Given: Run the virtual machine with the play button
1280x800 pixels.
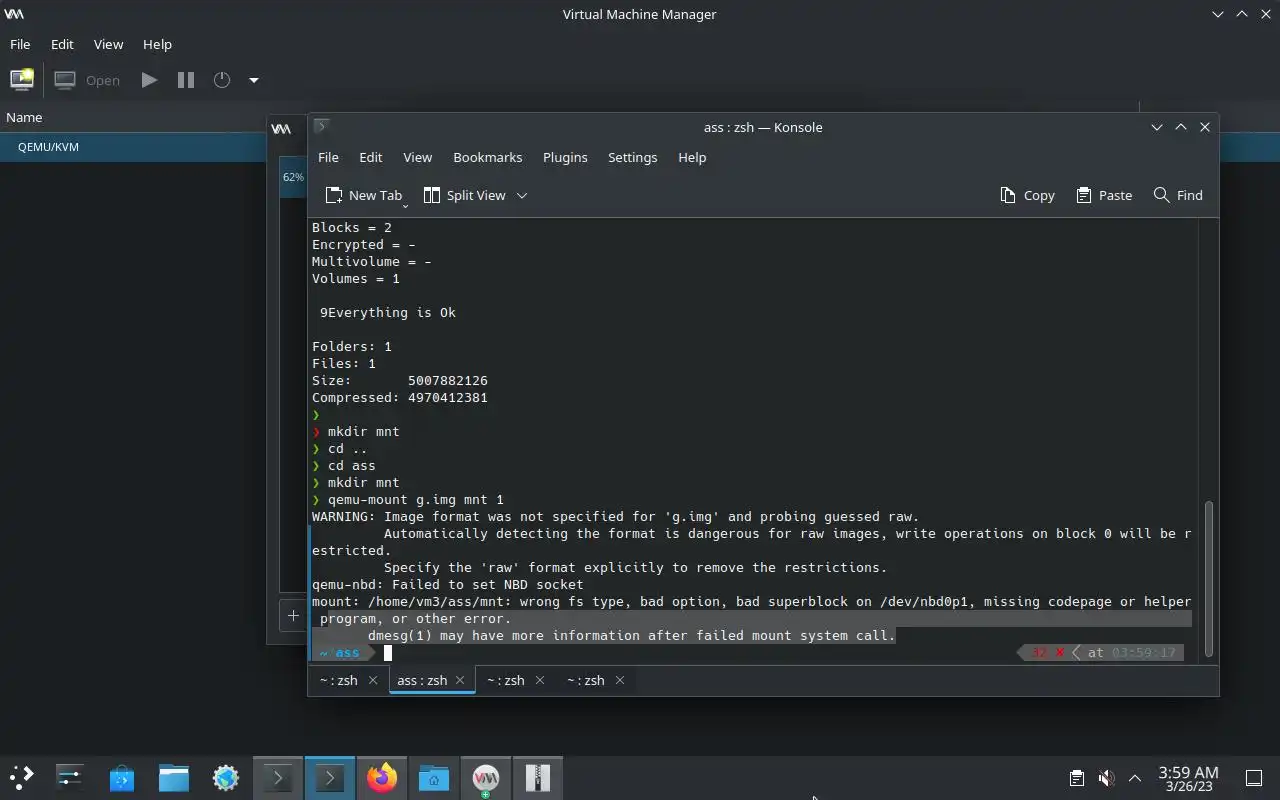Looking at the screenshot, I should click(x=149, y=80).
